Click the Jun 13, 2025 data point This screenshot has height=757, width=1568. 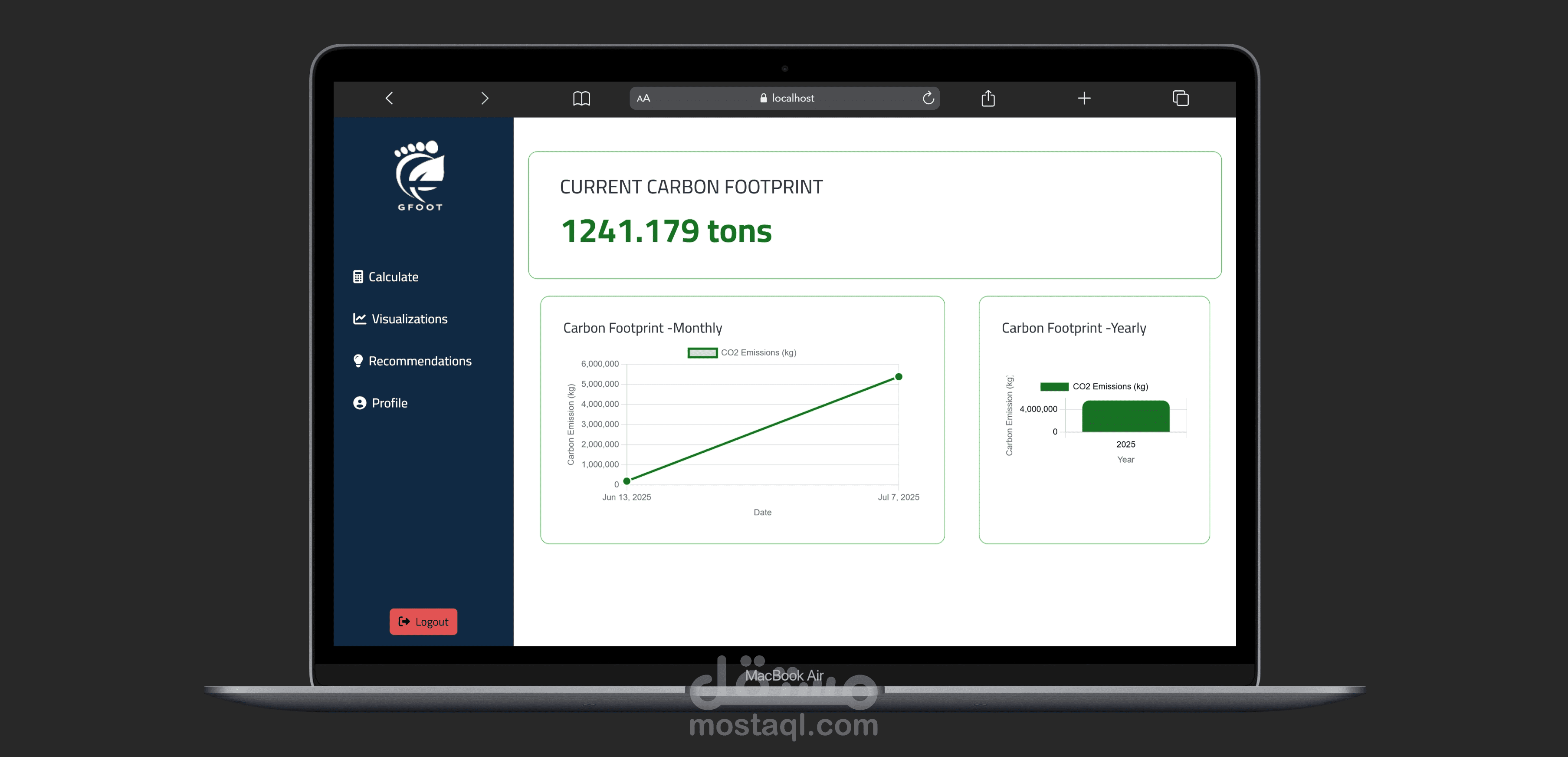pyautogui.click(x=627, y=481)
